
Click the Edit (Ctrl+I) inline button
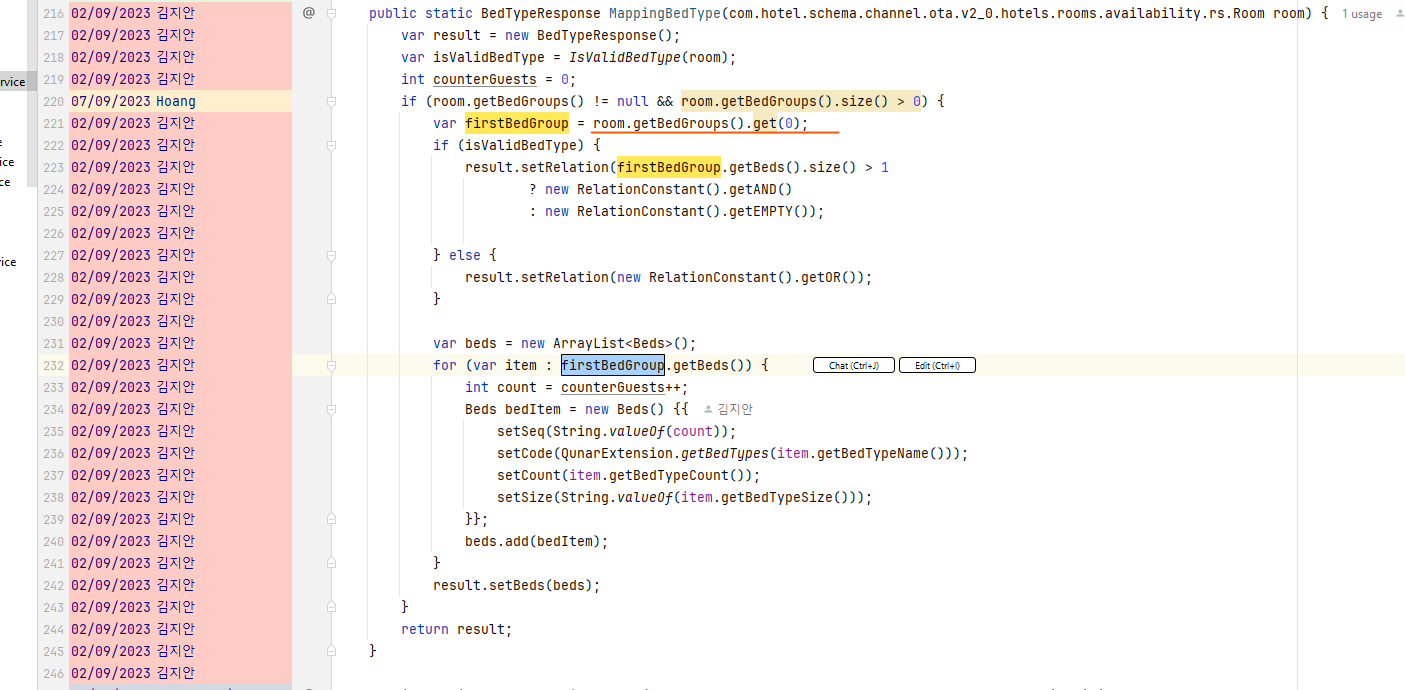tap(937, 365)
